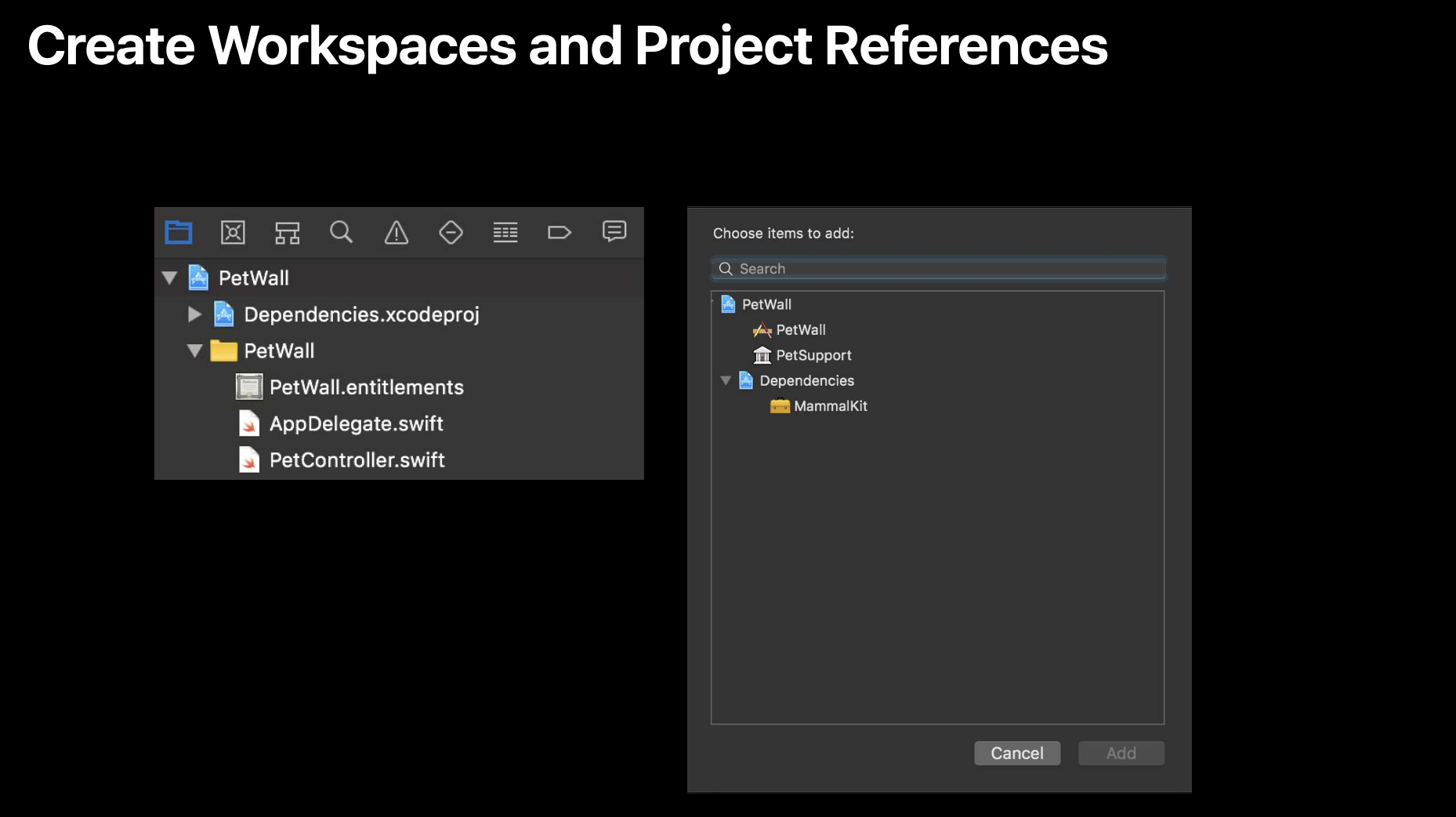Screen dimensions: 1456x817
Task: Click the Add button
Action: click(x=1121, y=753)
